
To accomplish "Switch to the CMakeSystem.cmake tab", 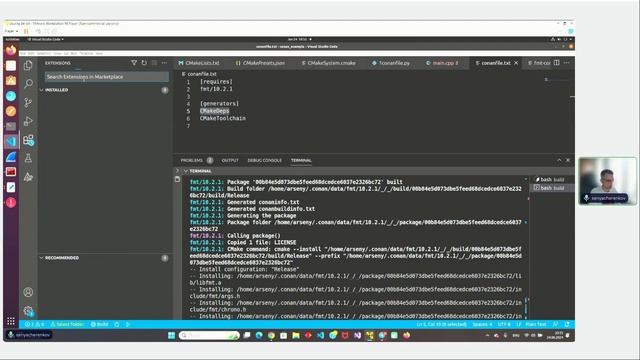I will coord(328,63).
